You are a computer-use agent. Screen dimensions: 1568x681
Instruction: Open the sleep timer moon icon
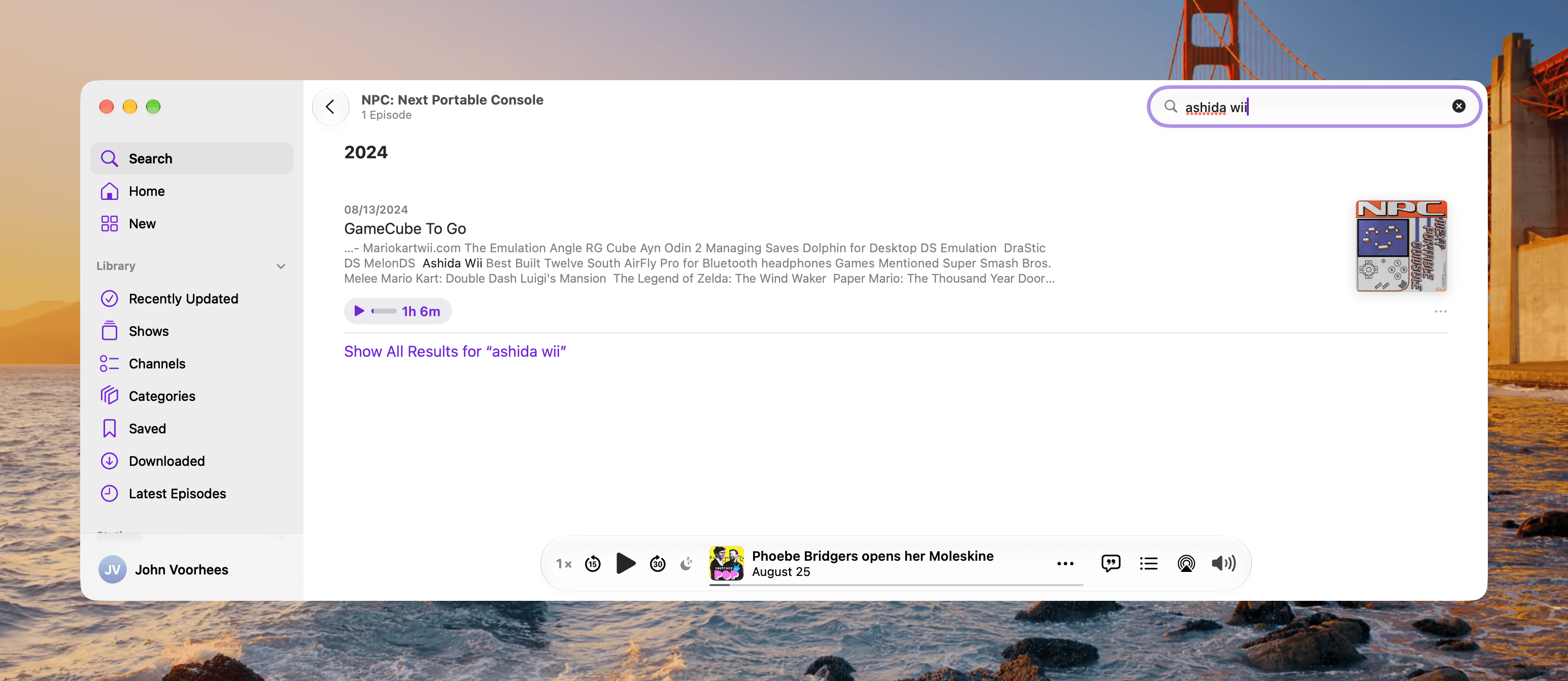click(686, 564)
